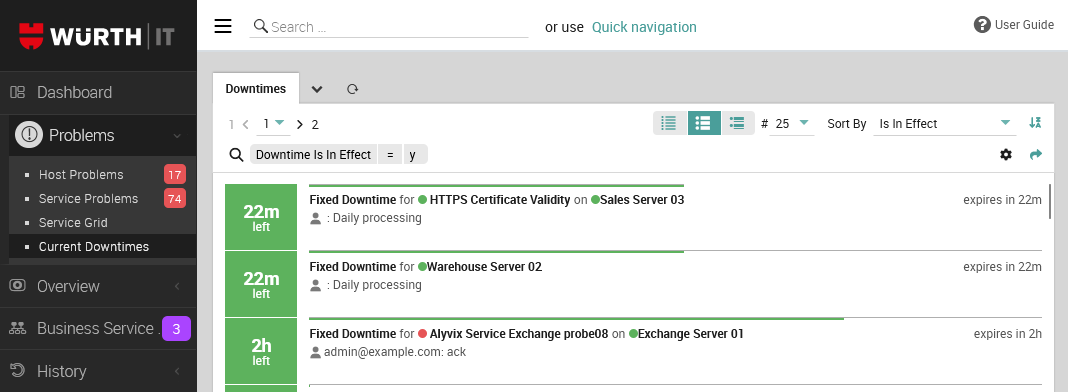The height and width of the screenshot is (392, 1068).
Task: Switch to minimal list view mode
Action: pos(670,123)
